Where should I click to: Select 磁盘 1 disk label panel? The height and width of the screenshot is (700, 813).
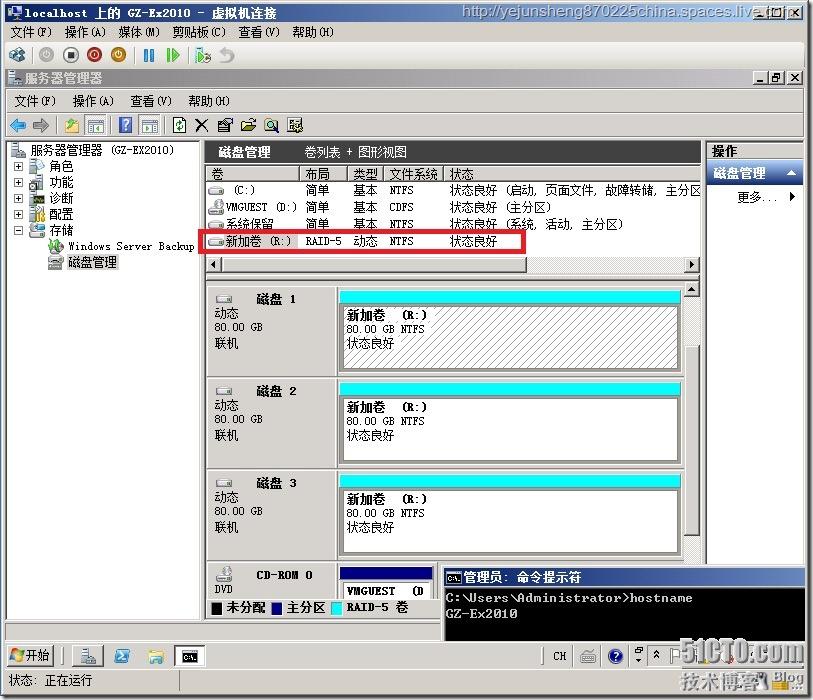point(271,332)
